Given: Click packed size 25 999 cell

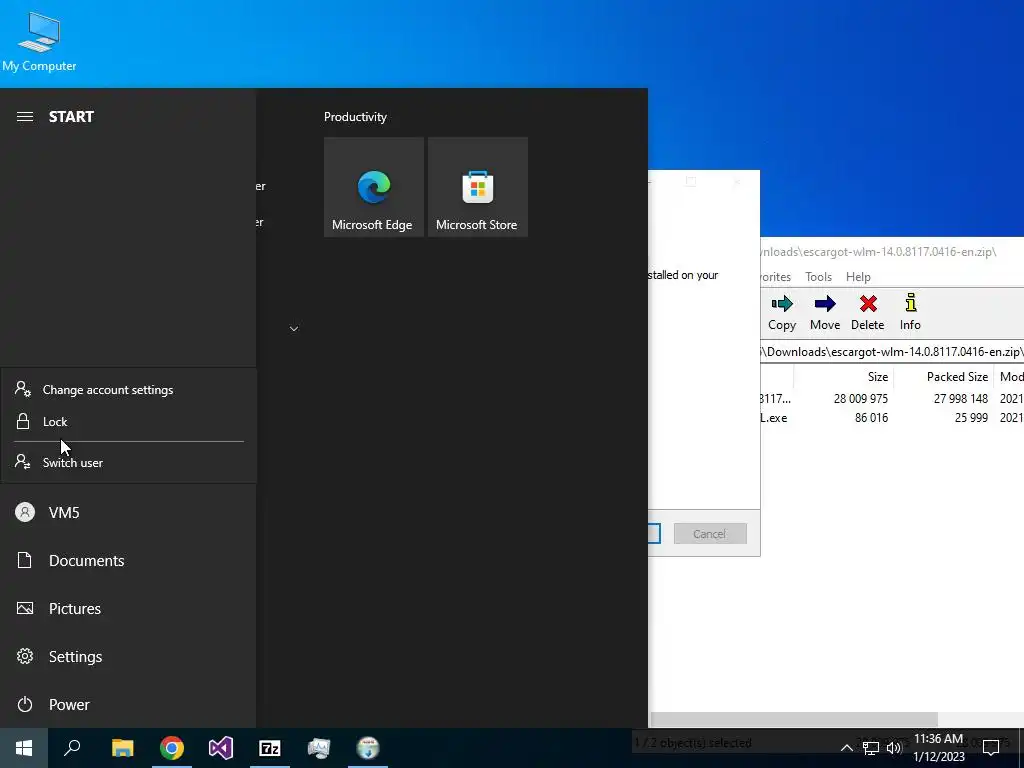Looking at the screenshot, I should 970,418.
